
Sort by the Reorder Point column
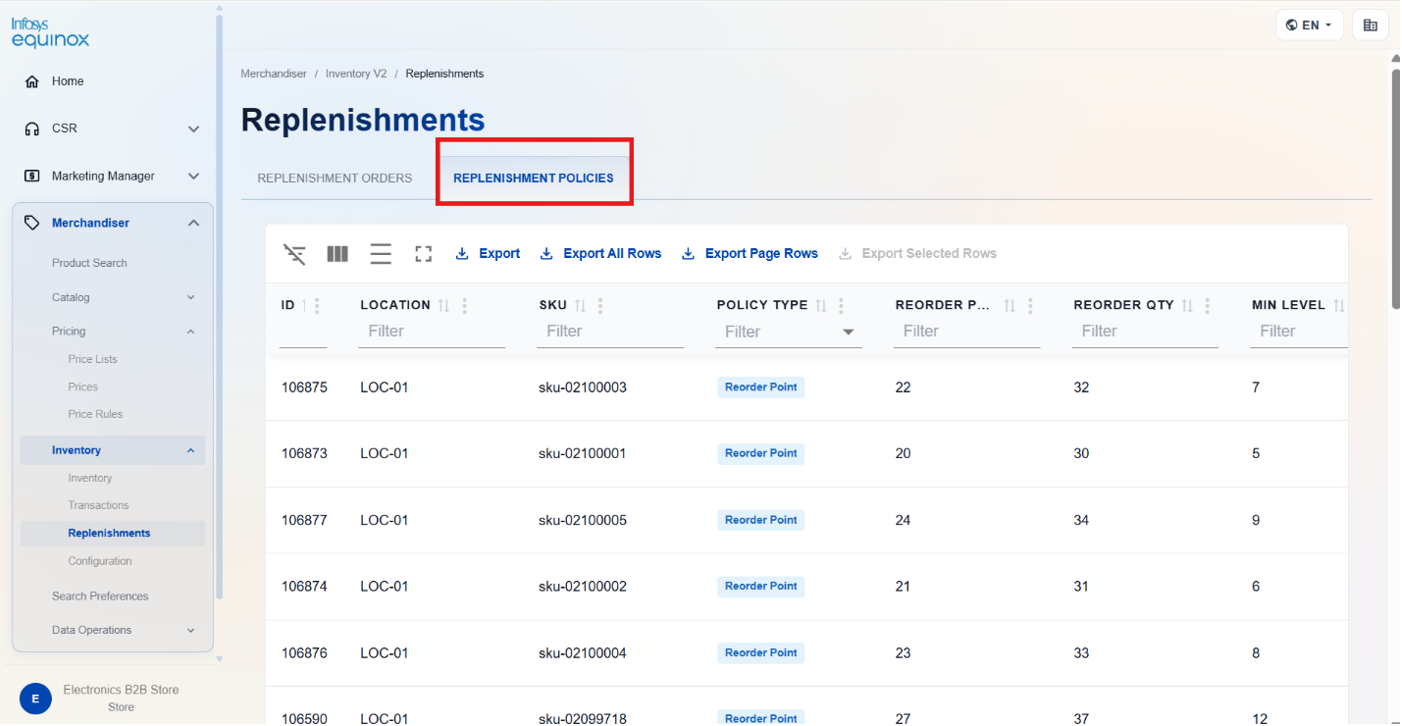click(x=1010, y=306)
